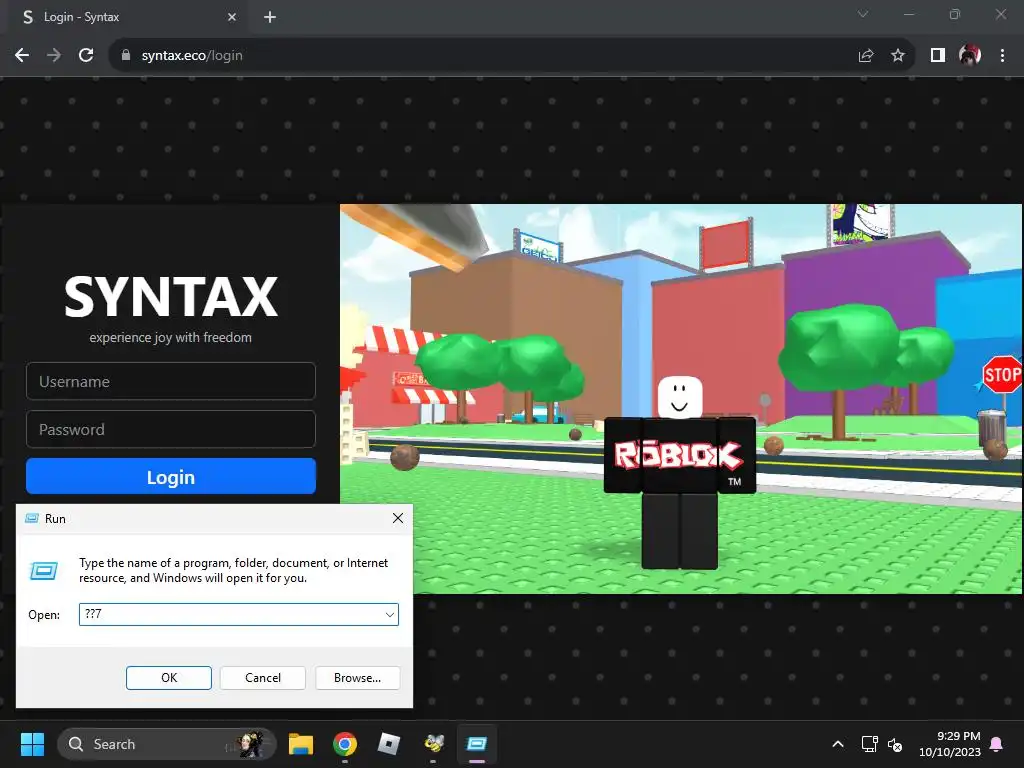
Task: Open a new browser tab
Action: [x=270, y=17]
